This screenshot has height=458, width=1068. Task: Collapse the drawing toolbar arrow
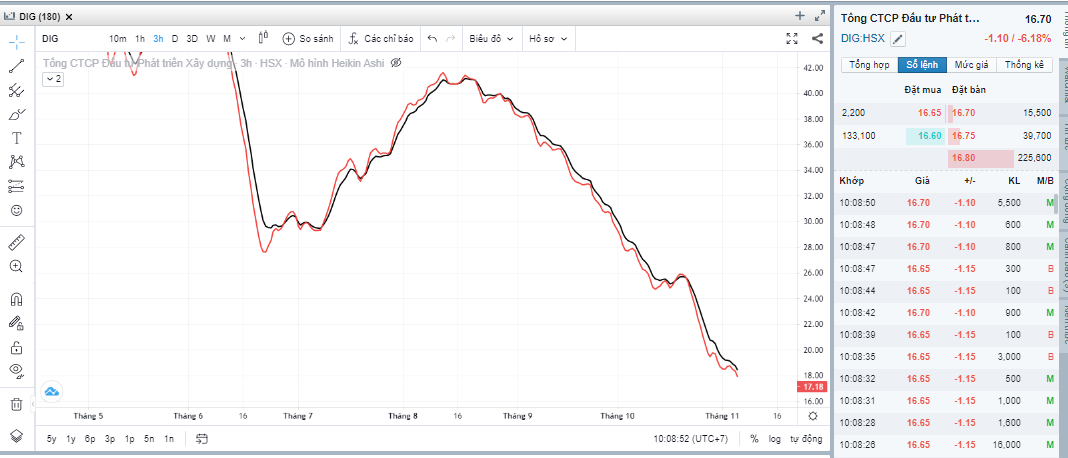[33, 405]
